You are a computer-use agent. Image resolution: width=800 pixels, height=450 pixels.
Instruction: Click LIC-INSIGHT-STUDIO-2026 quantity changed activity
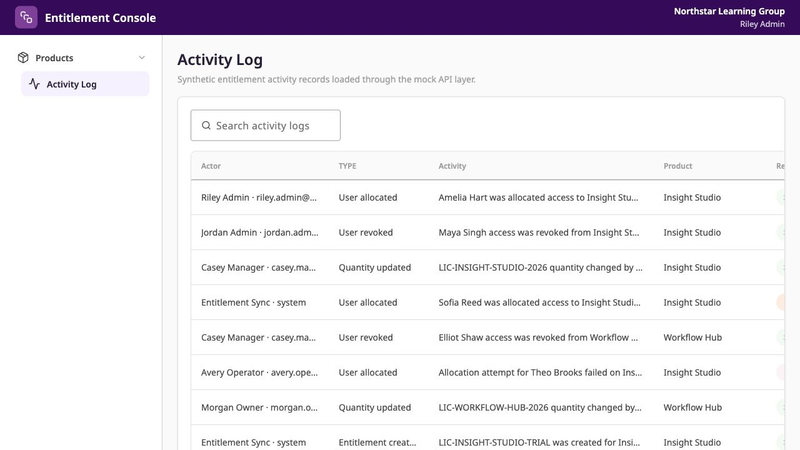click(540, 267)
